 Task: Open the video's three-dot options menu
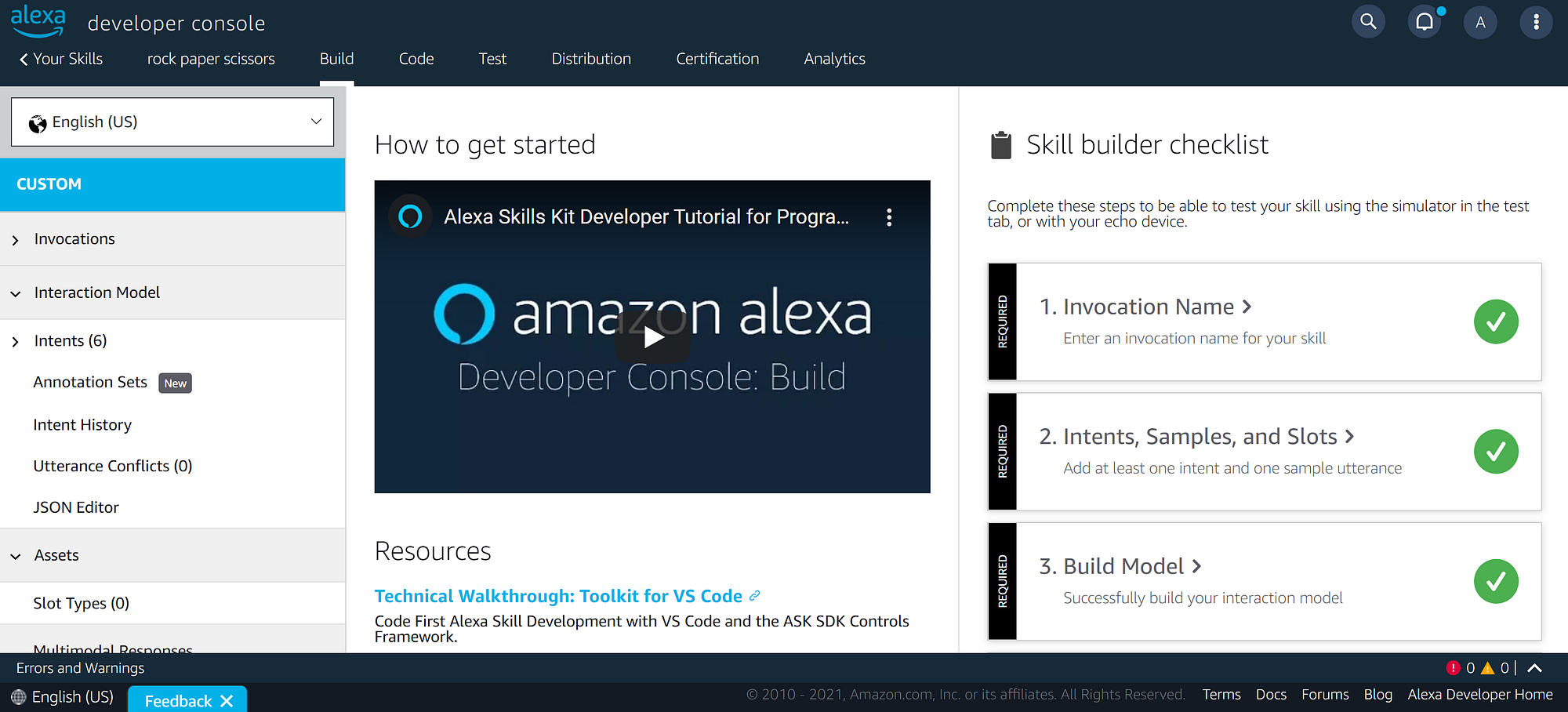click(889, 217)
